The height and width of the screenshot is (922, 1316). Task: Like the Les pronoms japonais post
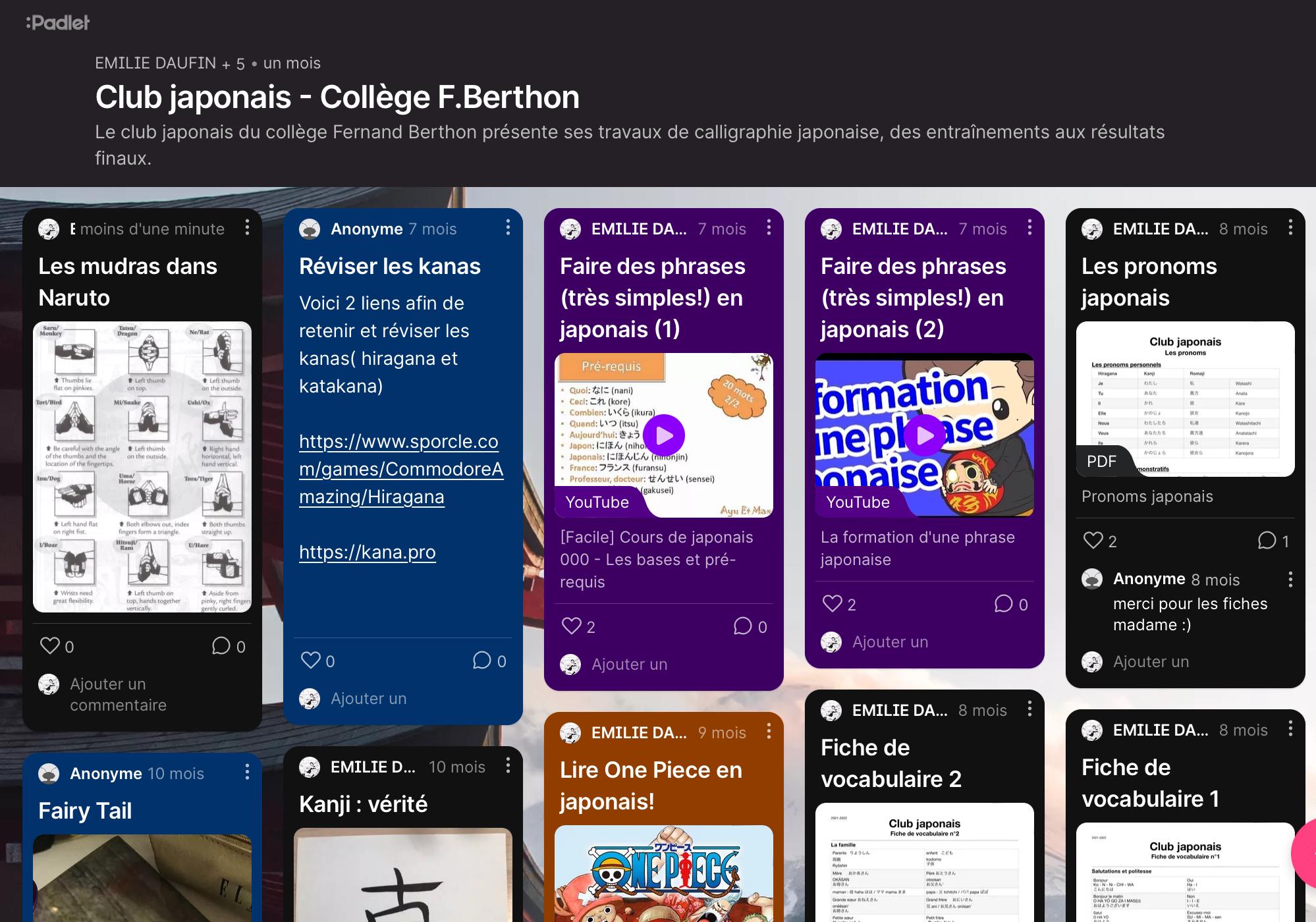tap(1093, 541)
